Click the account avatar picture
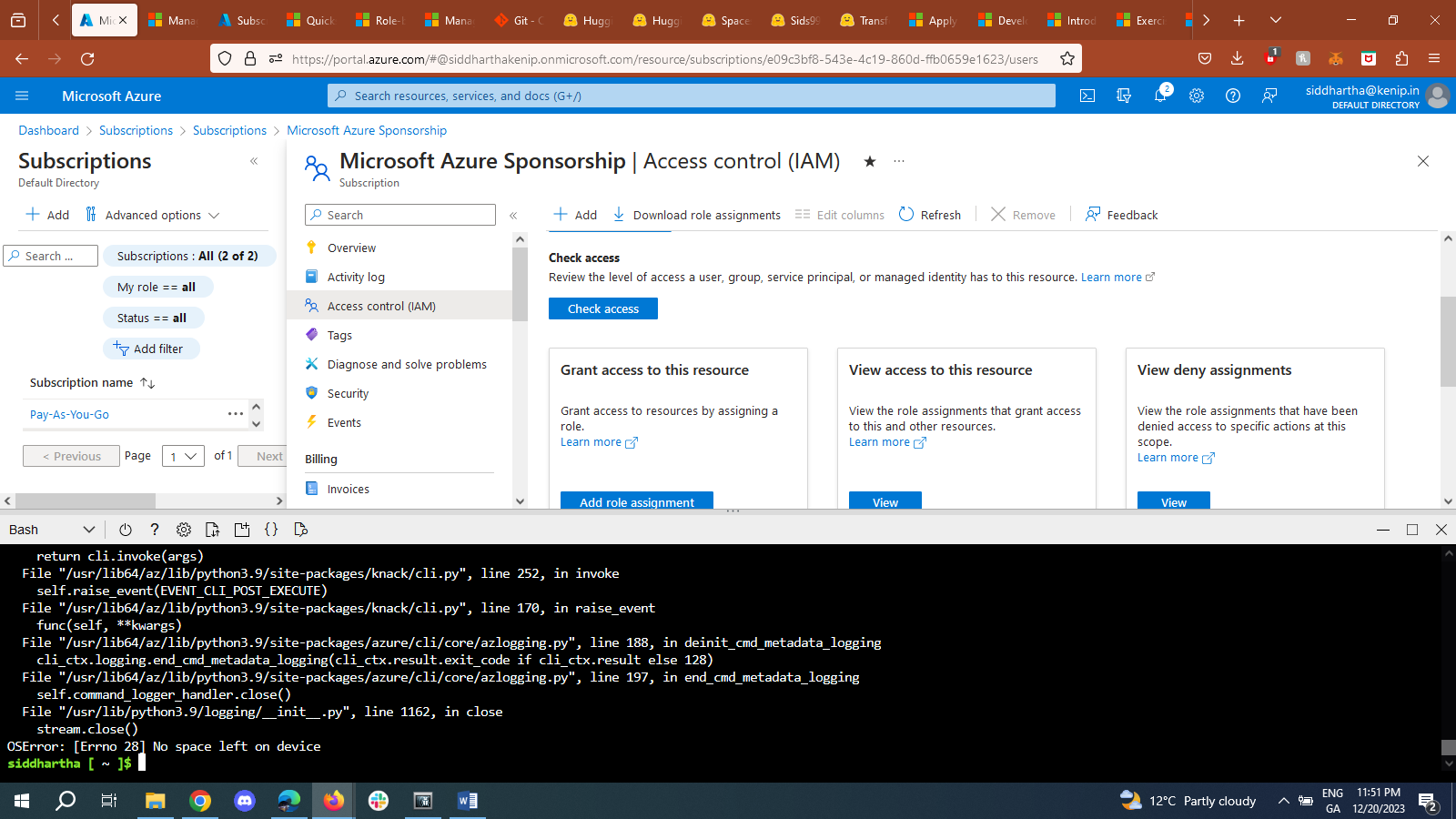Screen dimensions: 1456x819 click(x=1438, y=96)
